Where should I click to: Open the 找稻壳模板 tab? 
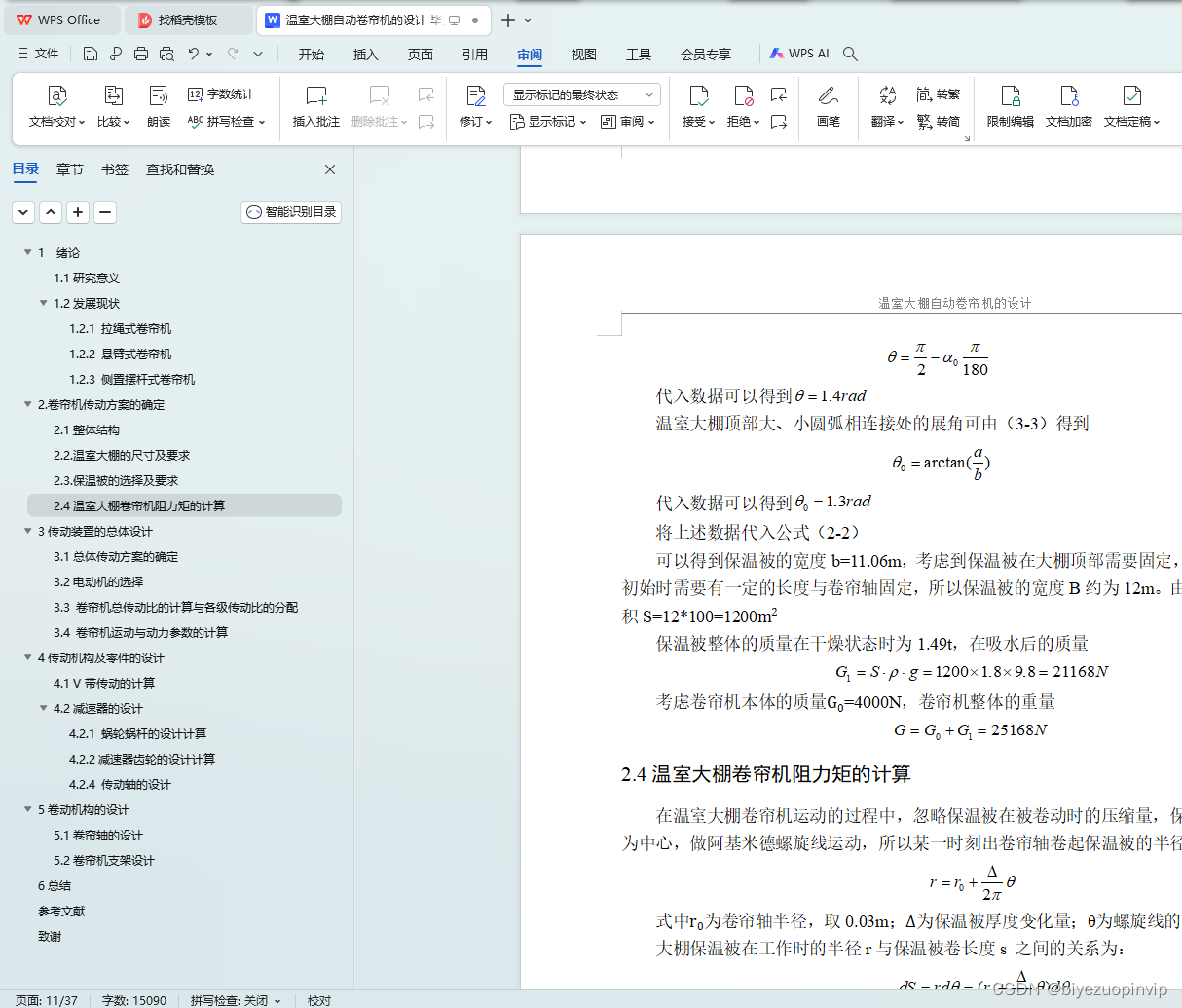[187, 20]
